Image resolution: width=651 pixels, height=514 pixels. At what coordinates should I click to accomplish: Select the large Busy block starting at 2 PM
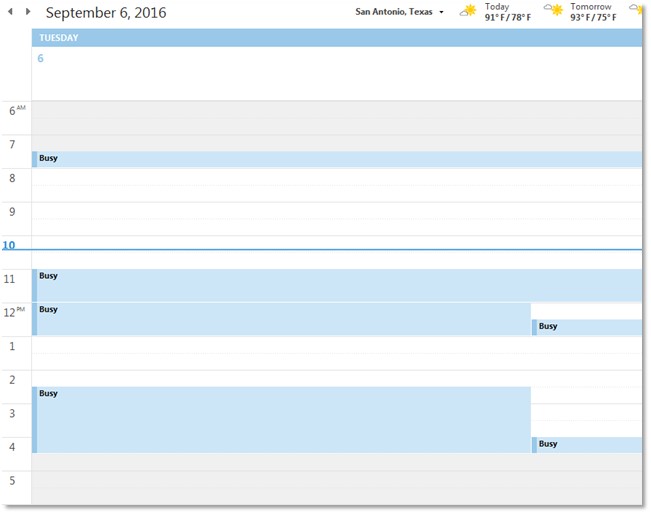[282, 420]
